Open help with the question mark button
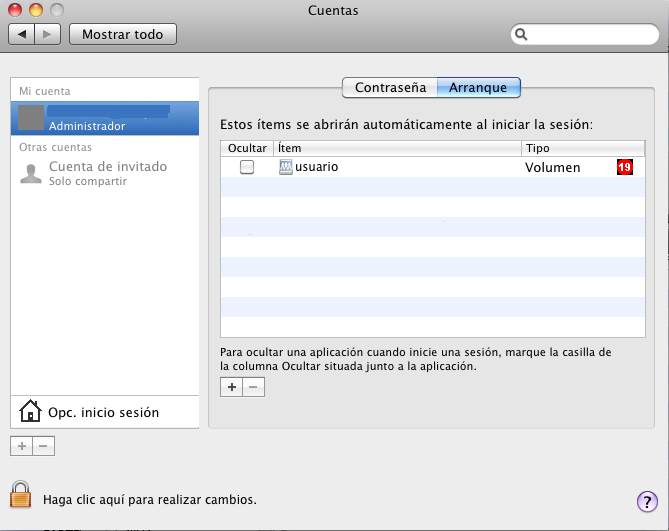This screenshot has width=669, height=531. pos(647,502)
